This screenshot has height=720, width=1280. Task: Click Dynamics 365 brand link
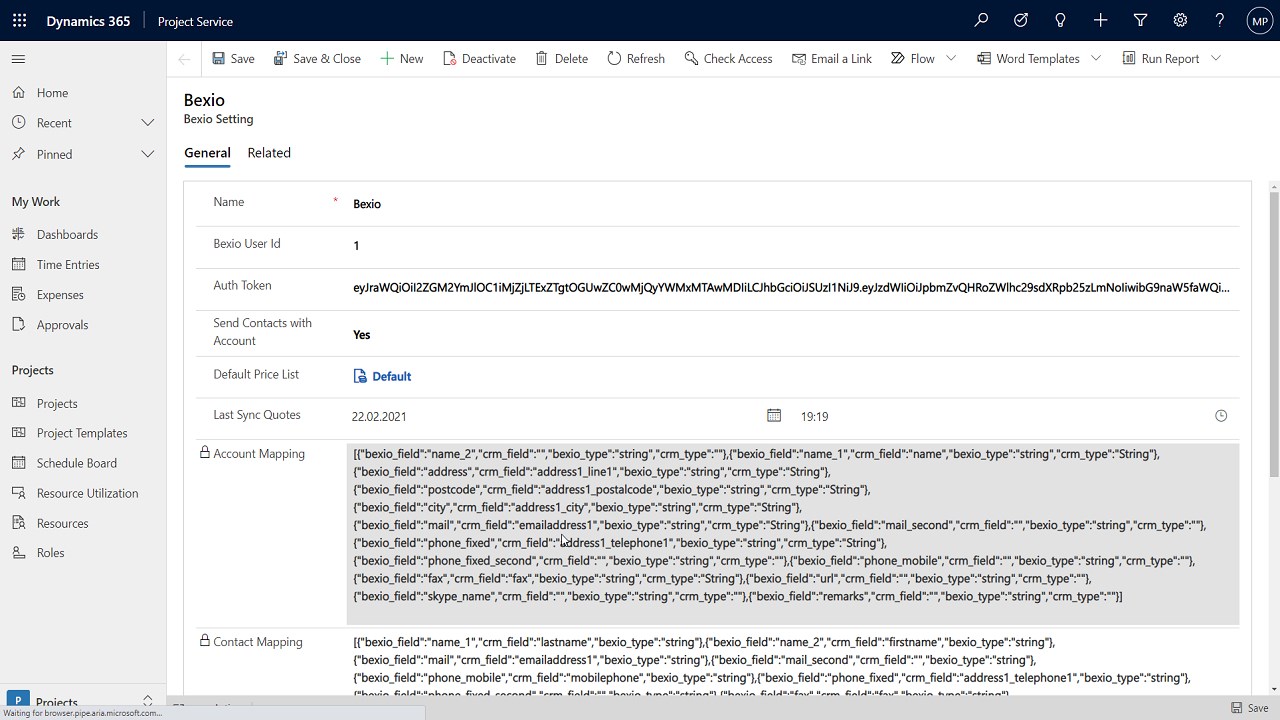tap(88, 21)
